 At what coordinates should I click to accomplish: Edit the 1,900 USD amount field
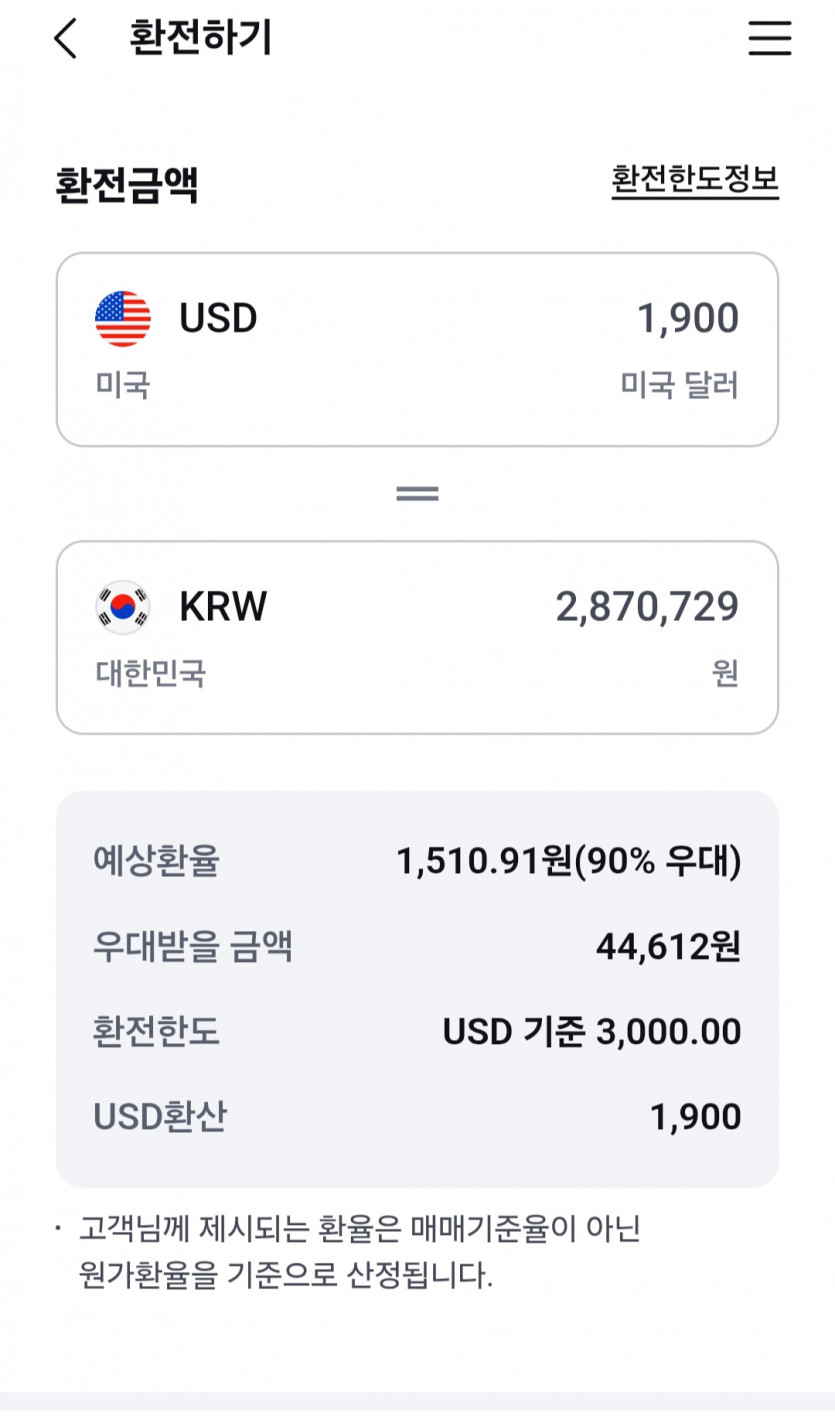[x=688, y=319]
